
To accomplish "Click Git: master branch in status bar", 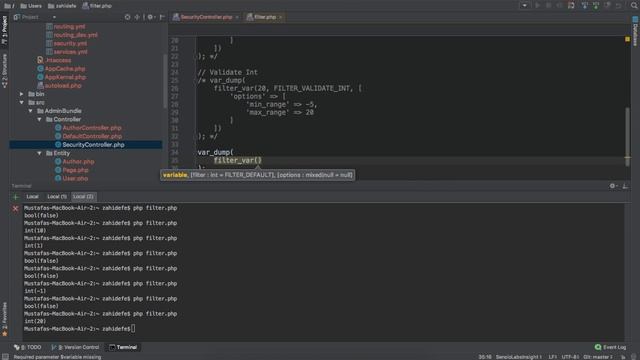I will [598, 357].
